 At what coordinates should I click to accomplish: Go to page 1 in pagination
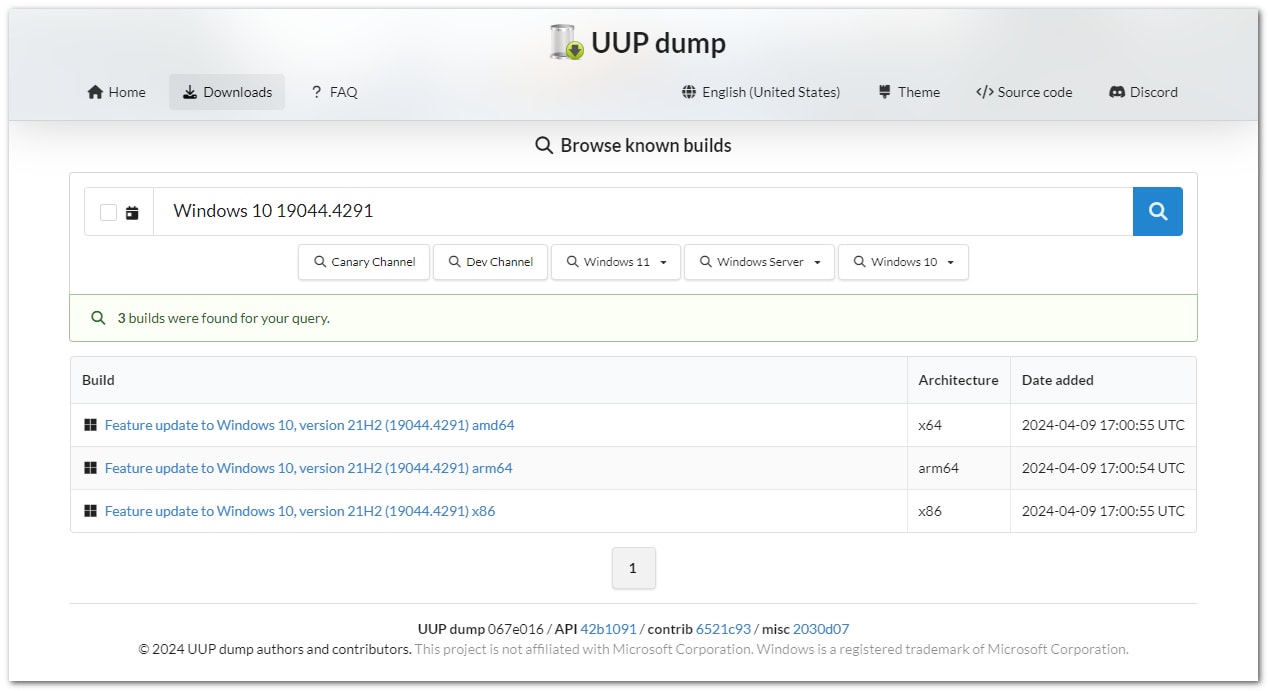[633, 568]
